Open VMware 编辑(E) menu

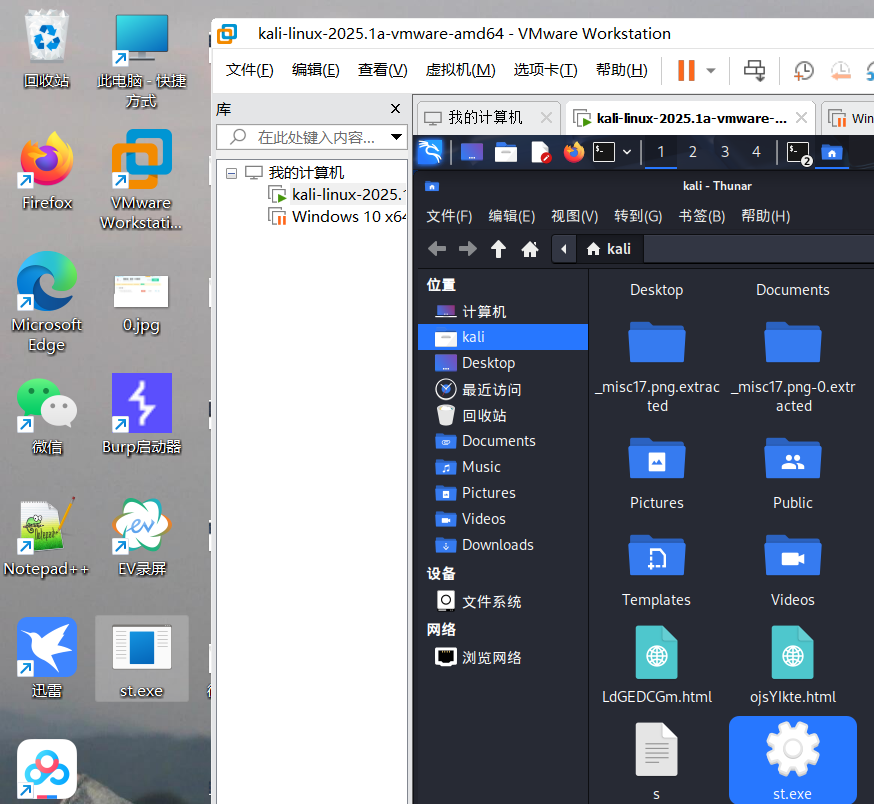click(x=315, y=70)
